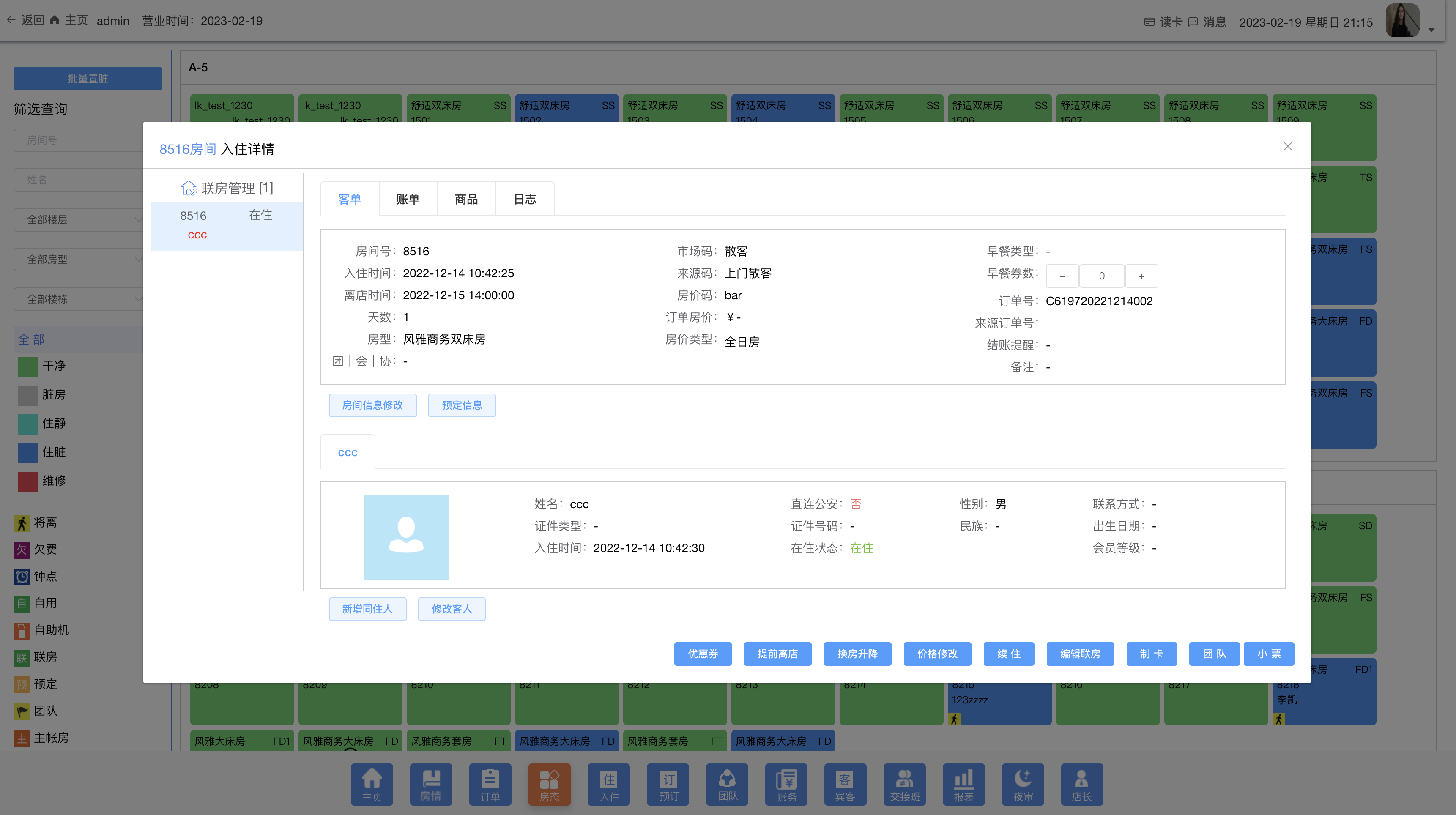Click the 修改客人 button
This screenshot has height=815, width=1456.
pyautogui.click(x=452, y=609)
